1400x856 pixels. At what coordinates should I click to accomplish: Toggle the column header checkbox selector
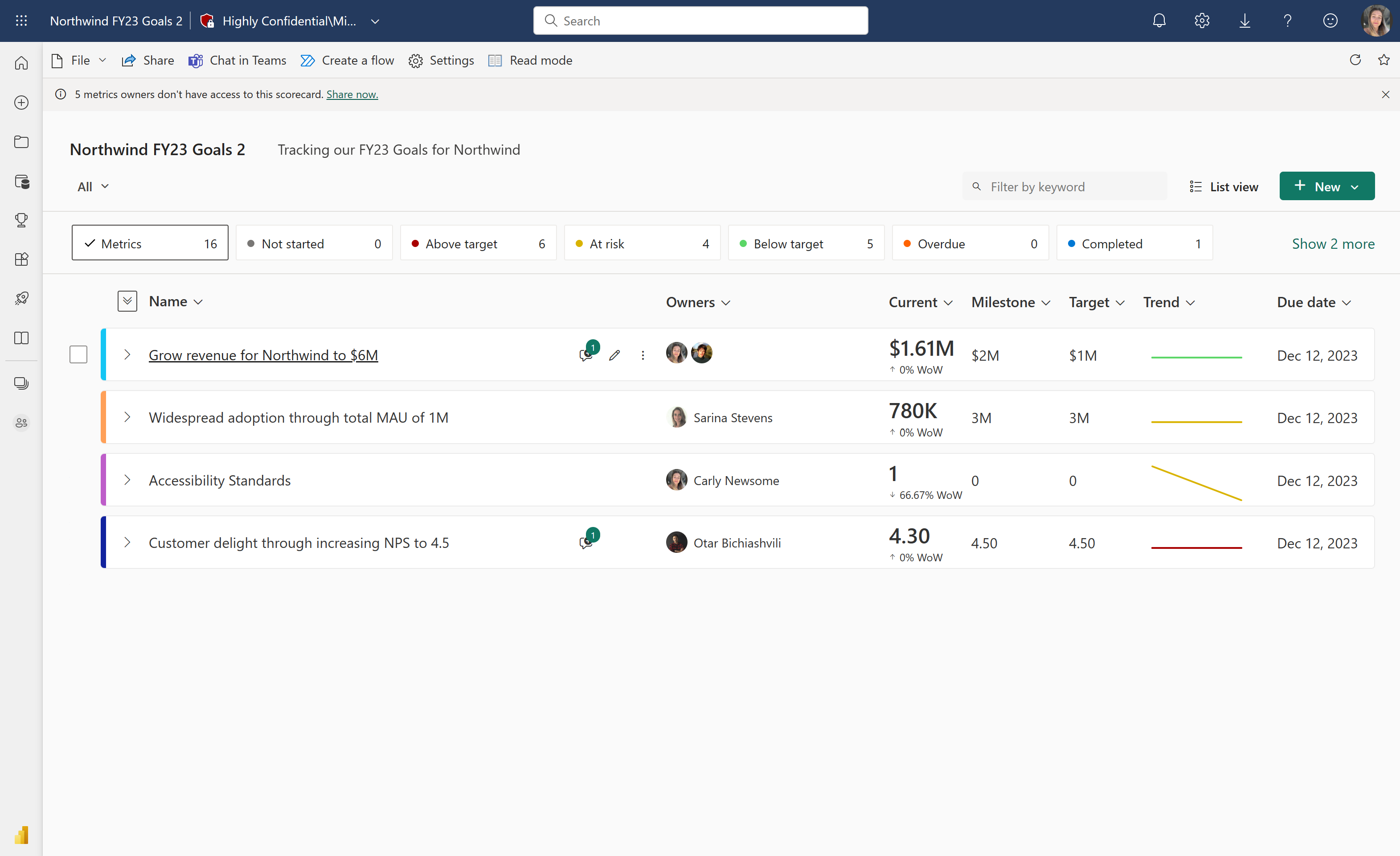127,301
